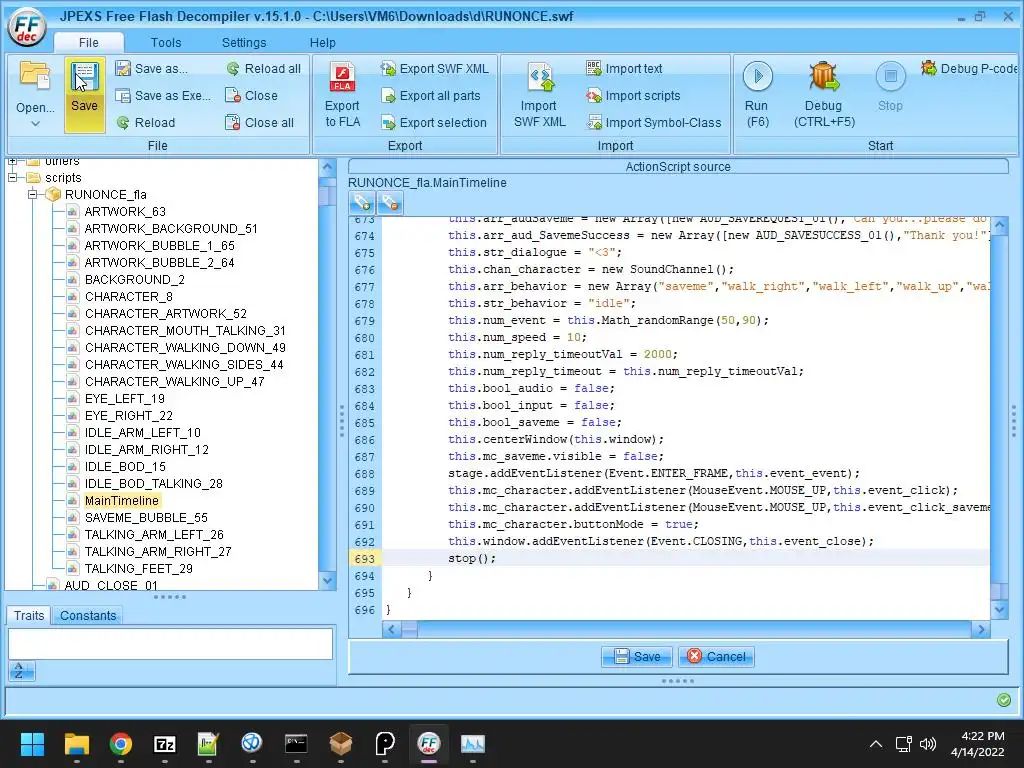Click the add trait icon above code
1024x768 pixels.
362,203
